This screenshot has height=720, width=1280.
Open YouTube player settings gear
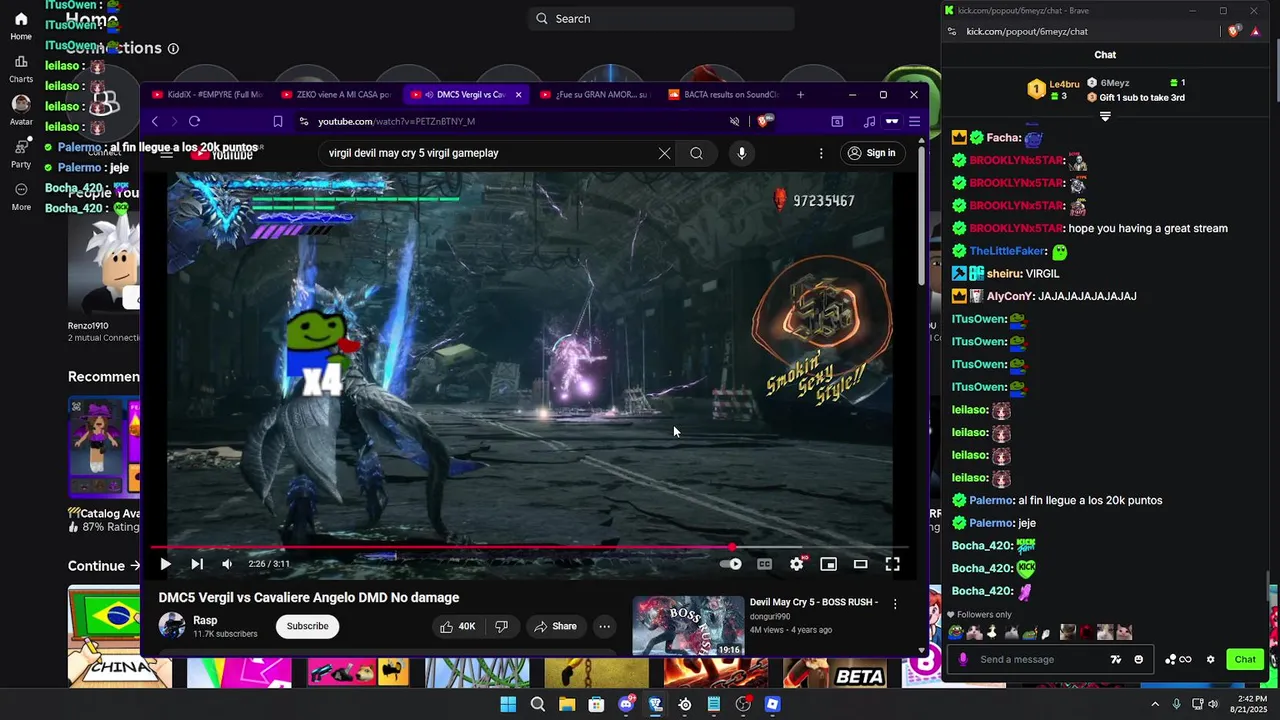tap(796, 564)
